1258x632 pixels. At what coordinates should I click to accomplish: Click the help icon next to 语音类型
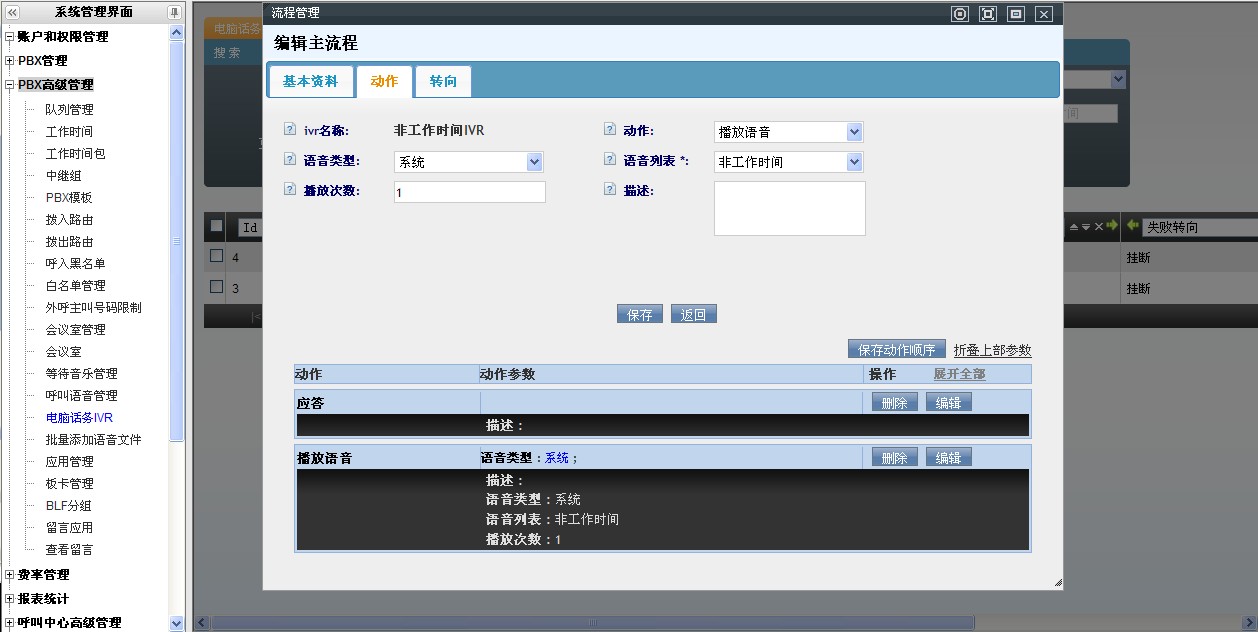(x=290, y=160)
